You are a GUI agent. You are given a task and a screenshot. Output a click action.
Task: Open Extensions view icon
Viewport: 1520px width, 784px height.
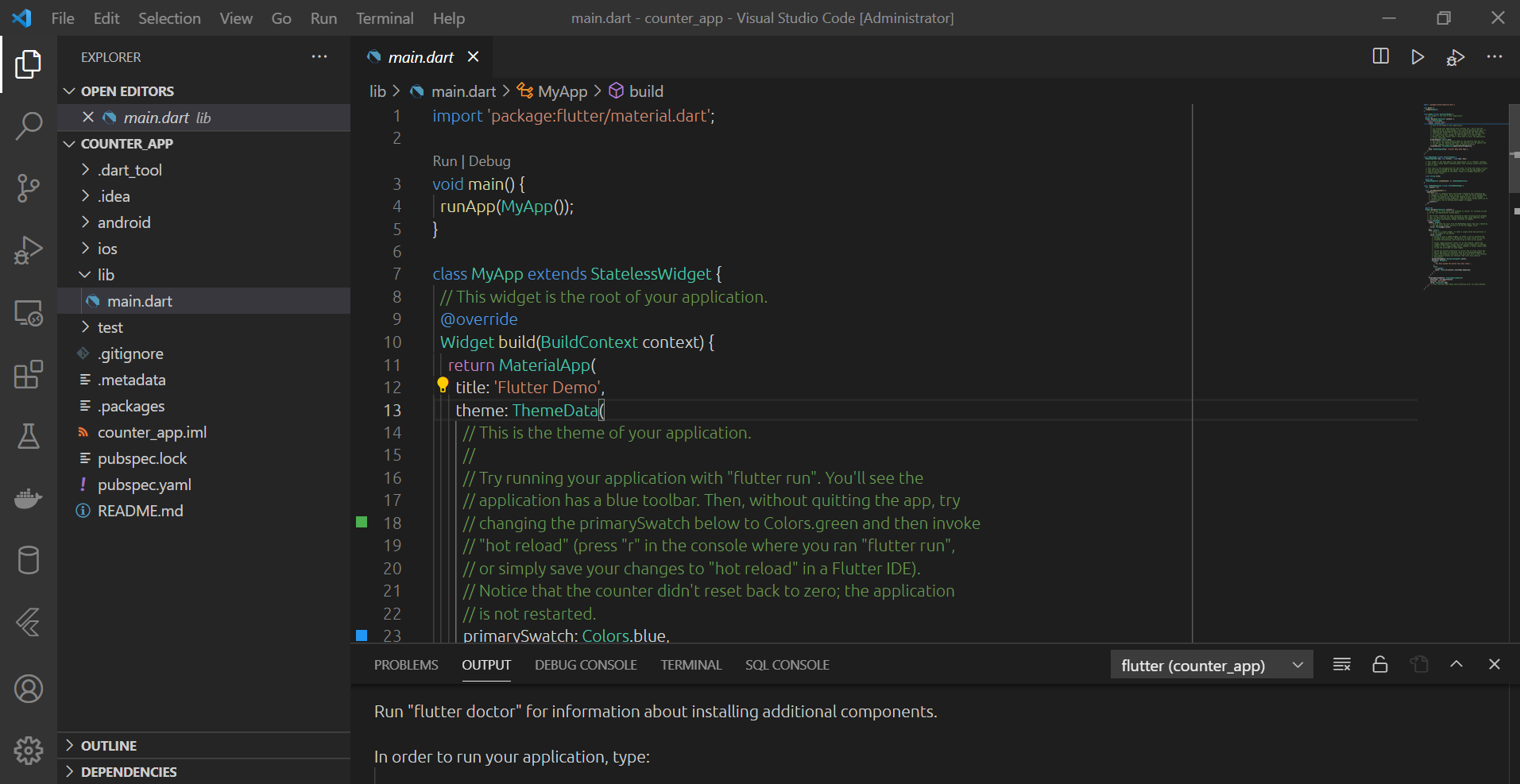tap(29, 374)
